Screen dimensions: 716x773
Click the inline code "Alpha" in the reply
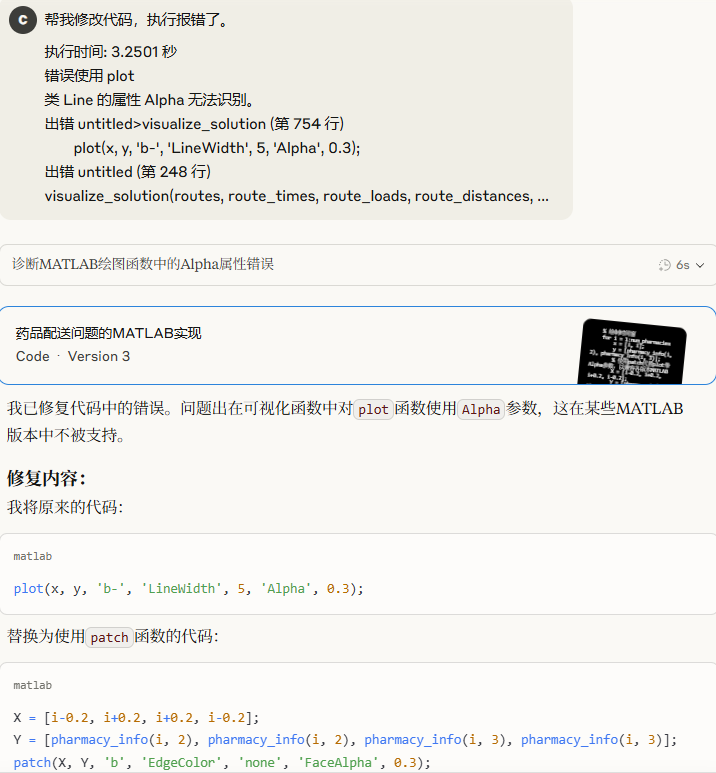481,409
